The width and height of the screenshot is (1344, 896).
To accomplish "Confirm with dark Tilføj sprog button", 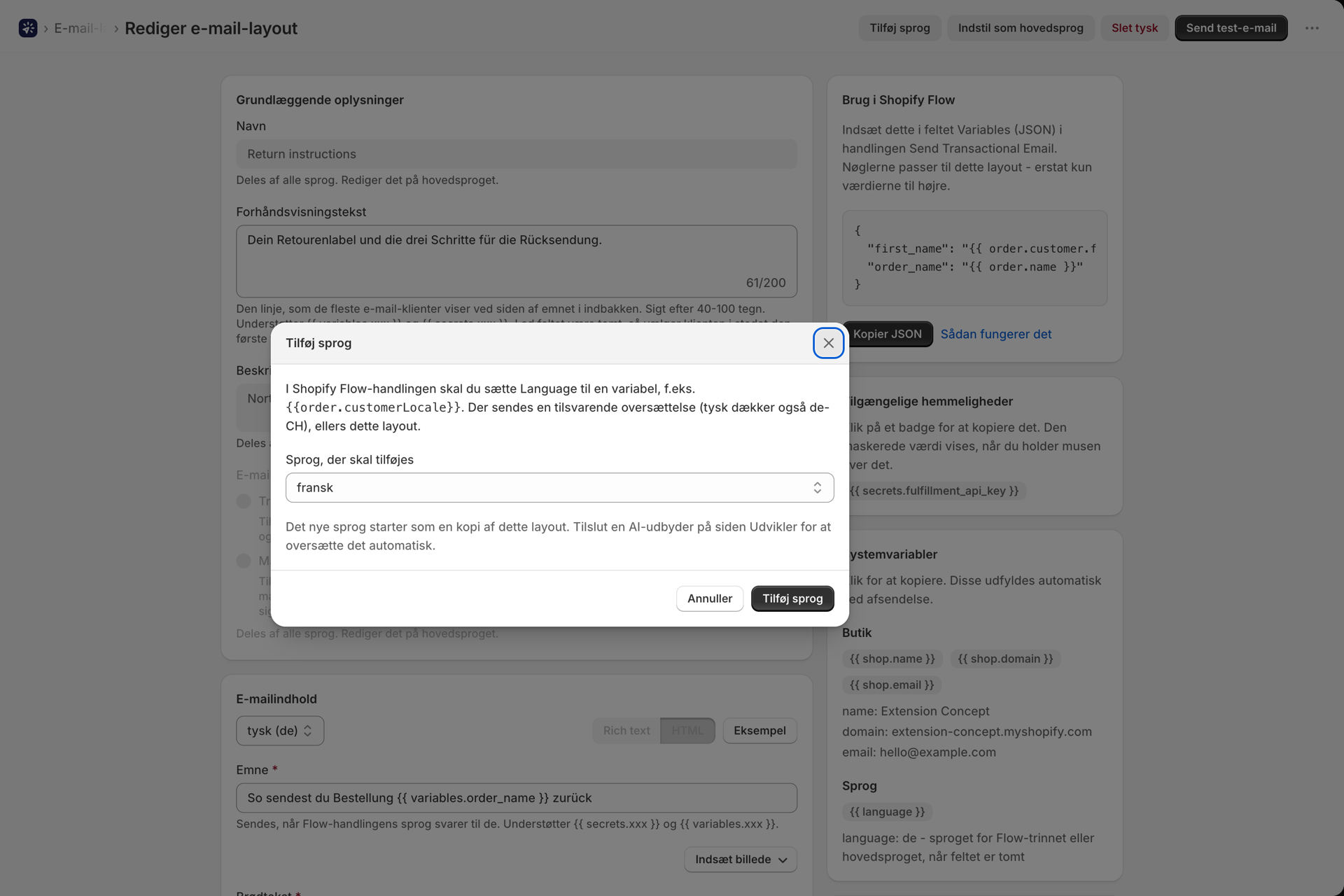I will click(792, 598).
